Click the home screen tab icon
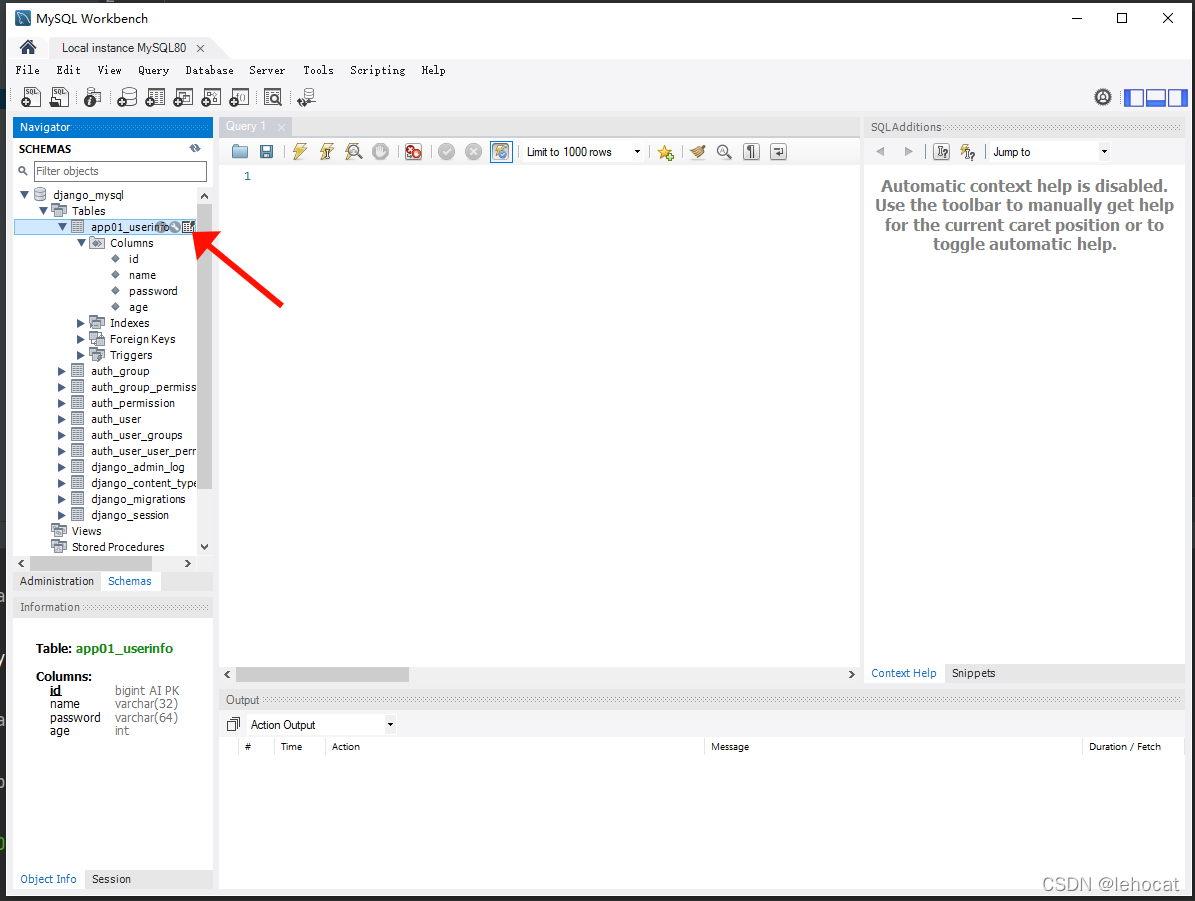Viewport: 1195px width, 901px height. click(28, 47)
